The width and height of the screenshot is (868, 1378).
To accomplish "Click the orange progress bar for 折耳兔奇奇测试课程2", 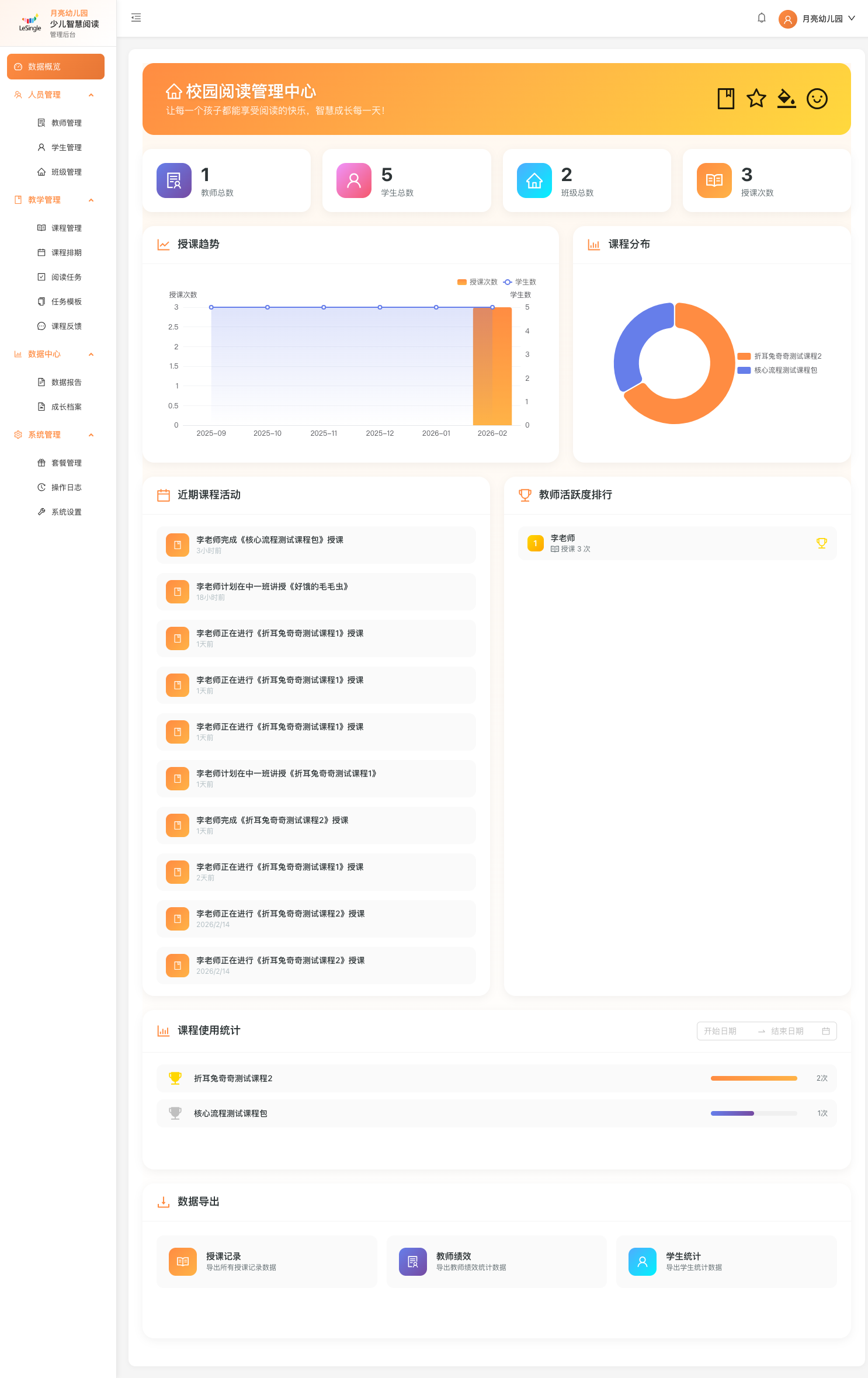I will (754, 1078).
